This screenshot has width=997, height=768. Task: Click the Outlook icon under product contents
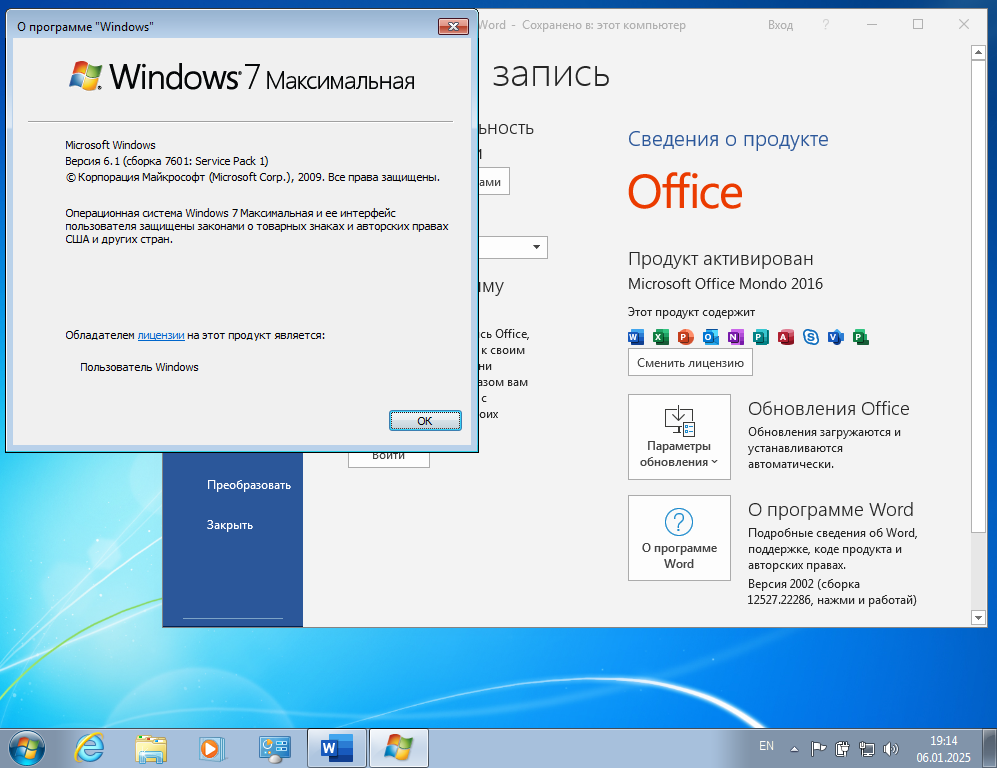(x=711, y=337)
